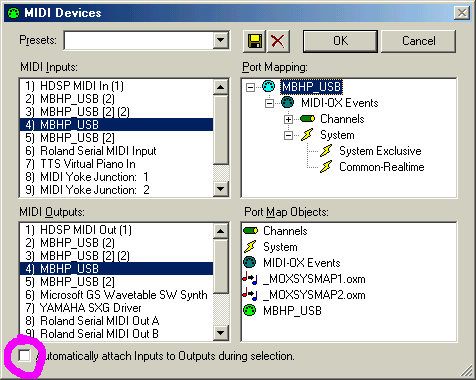
Task: Select output 1) HDSP MIDI Out (1)
Action: coord(117,230)
